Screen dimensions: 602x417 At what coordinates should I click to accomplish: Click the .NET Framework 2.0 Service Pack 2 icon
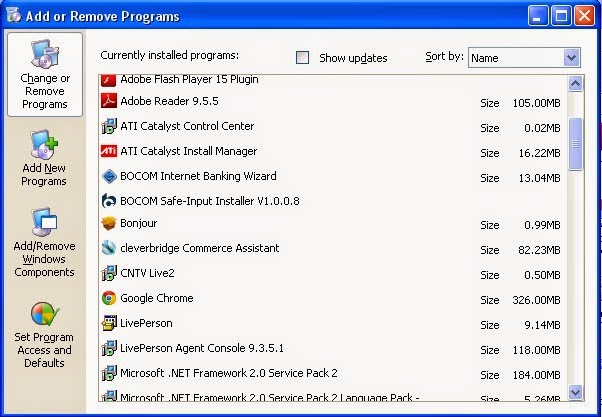tap(109, 373)
